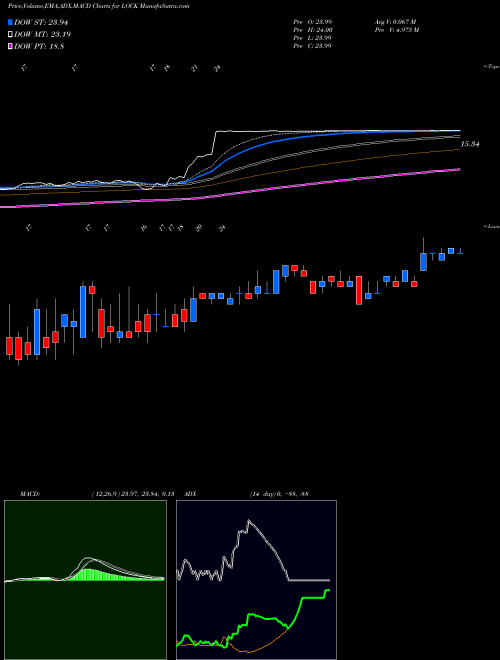Click the 'ADX' panel label
This screenshot has height=660, width=500.
pos(189,494)
